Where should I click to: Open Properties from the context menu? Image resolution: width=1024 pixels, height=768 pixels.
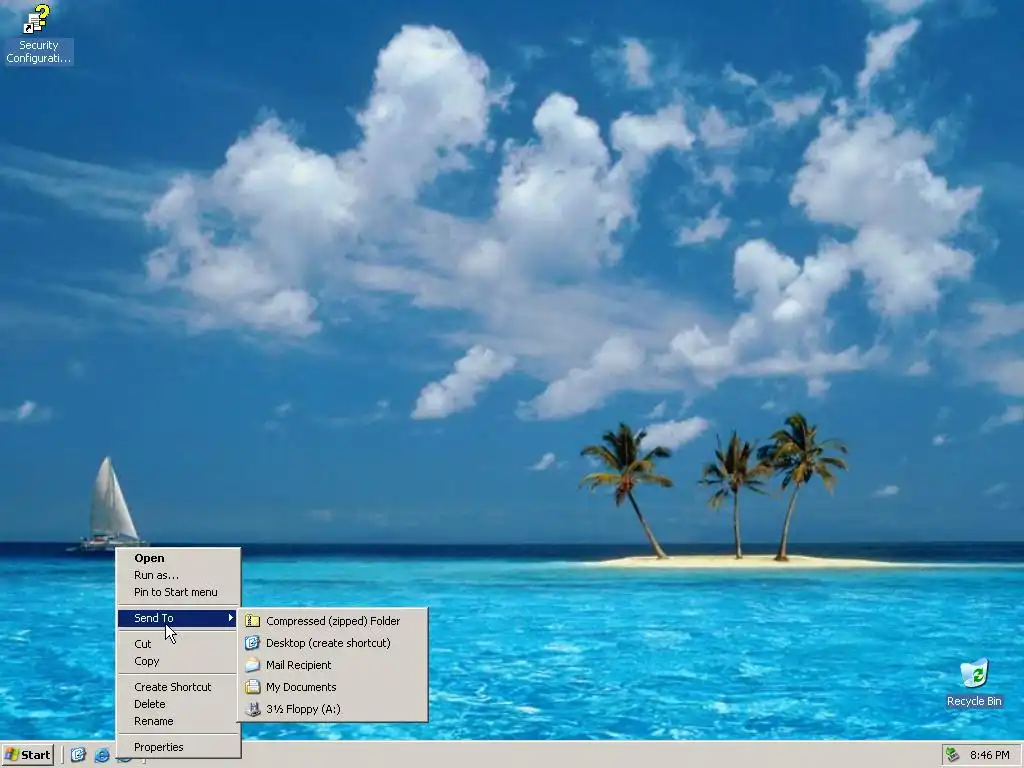pos(178,747)
